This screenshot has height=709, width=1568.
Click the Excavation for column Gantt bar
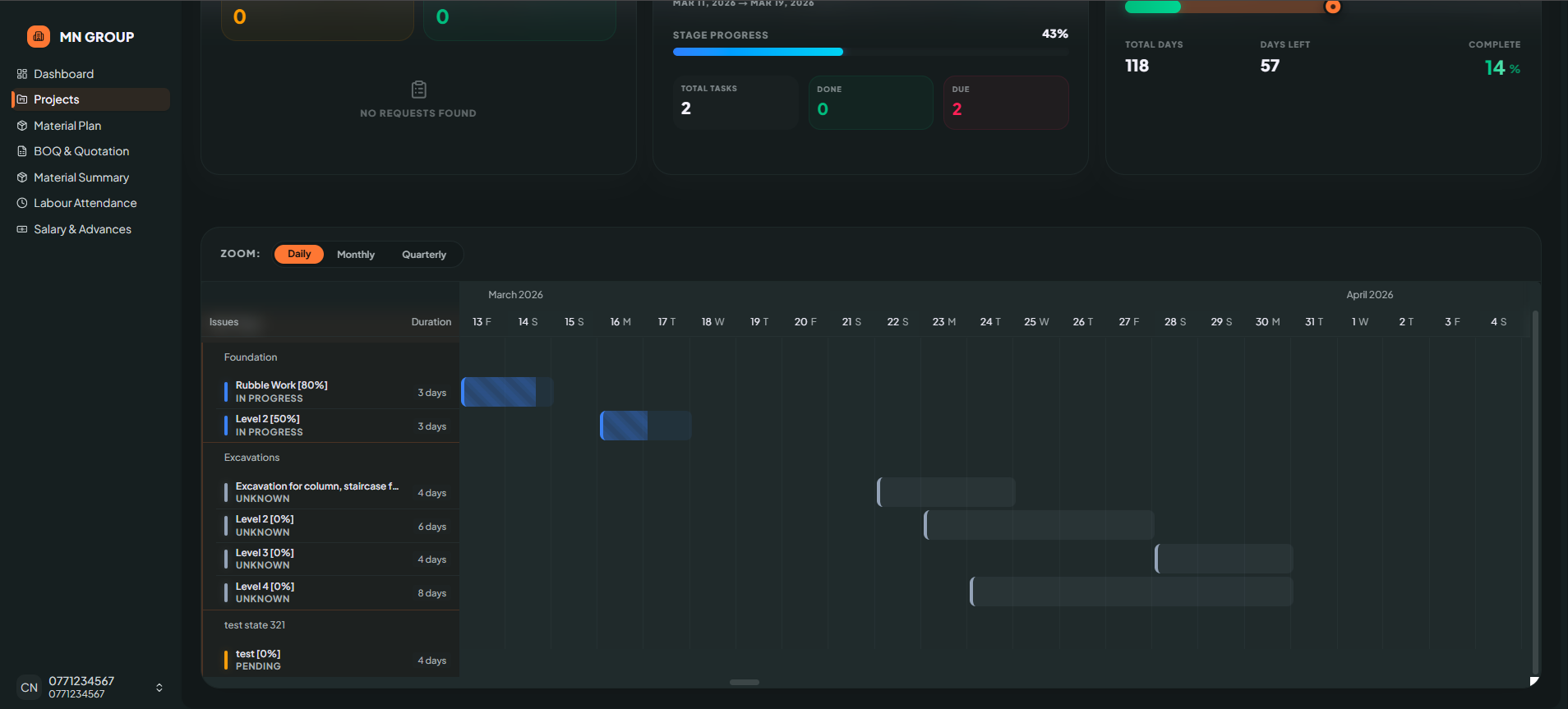click(946, 492)
